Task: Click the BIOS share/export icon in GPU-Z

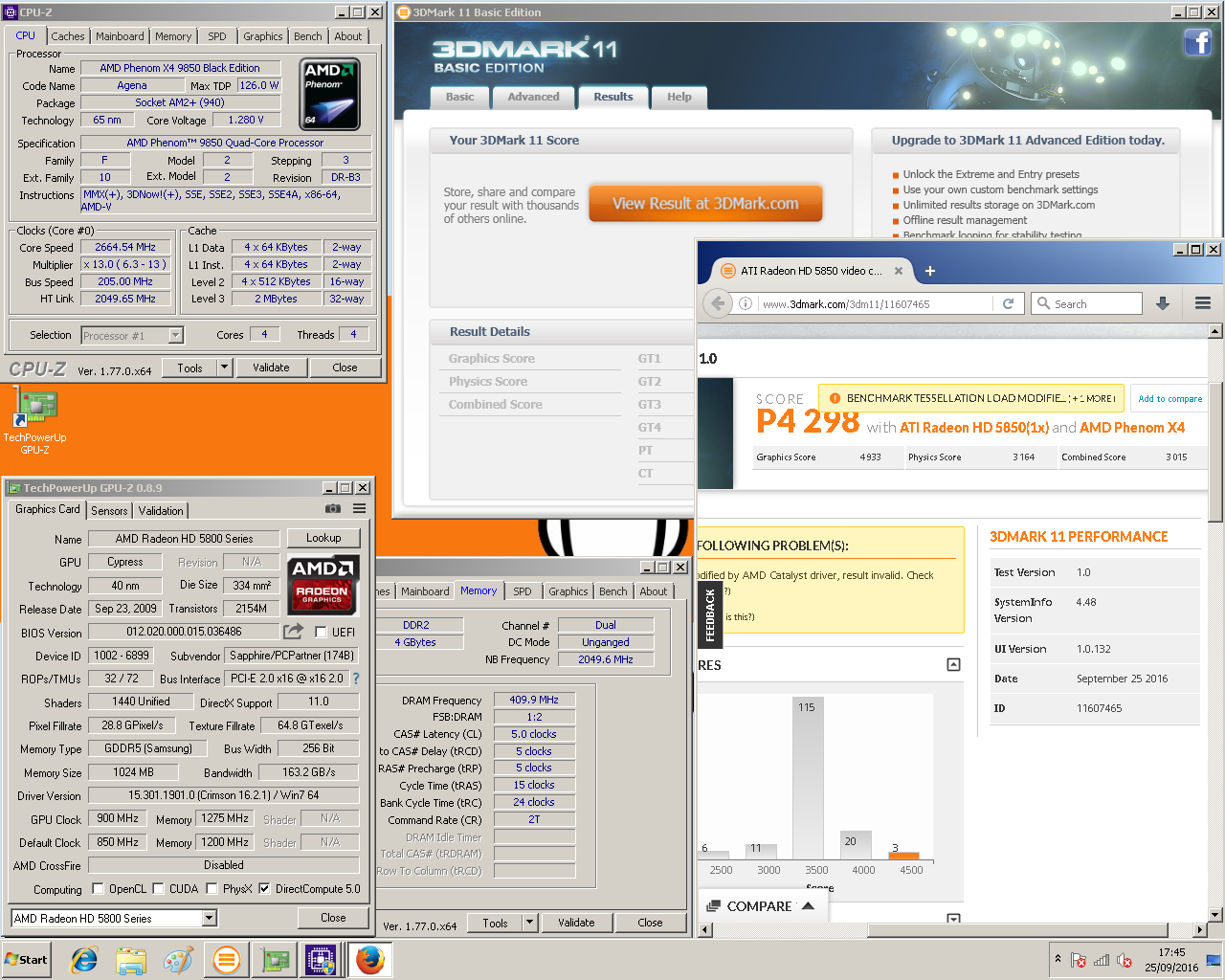Action: 293,632
